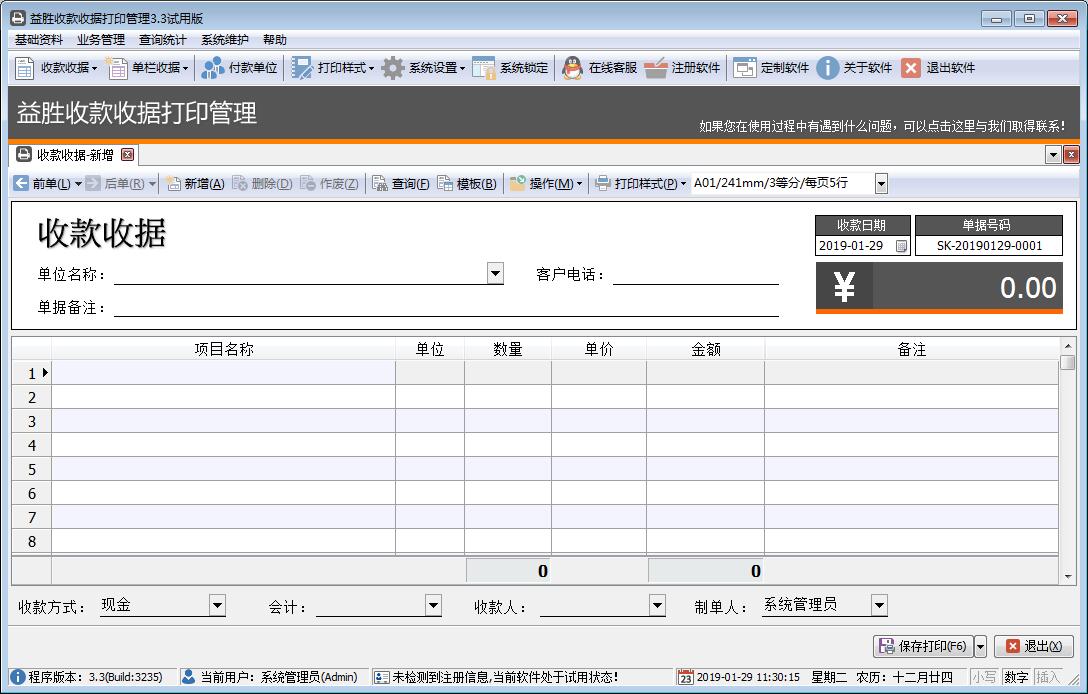The width and height of the screenshot is (1088, 694).
Task: Click the 保存打印(F6) button
Action: 922,646
